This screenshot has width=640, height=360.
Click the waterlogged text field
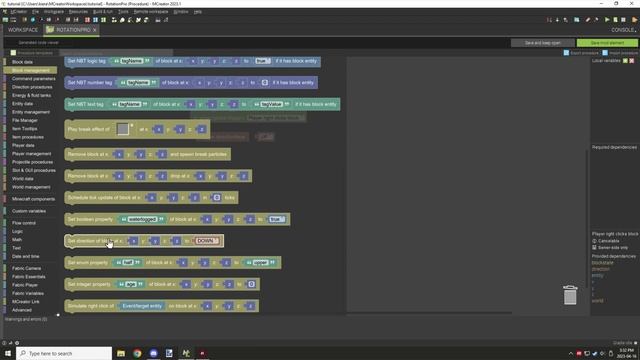(142, 219)
